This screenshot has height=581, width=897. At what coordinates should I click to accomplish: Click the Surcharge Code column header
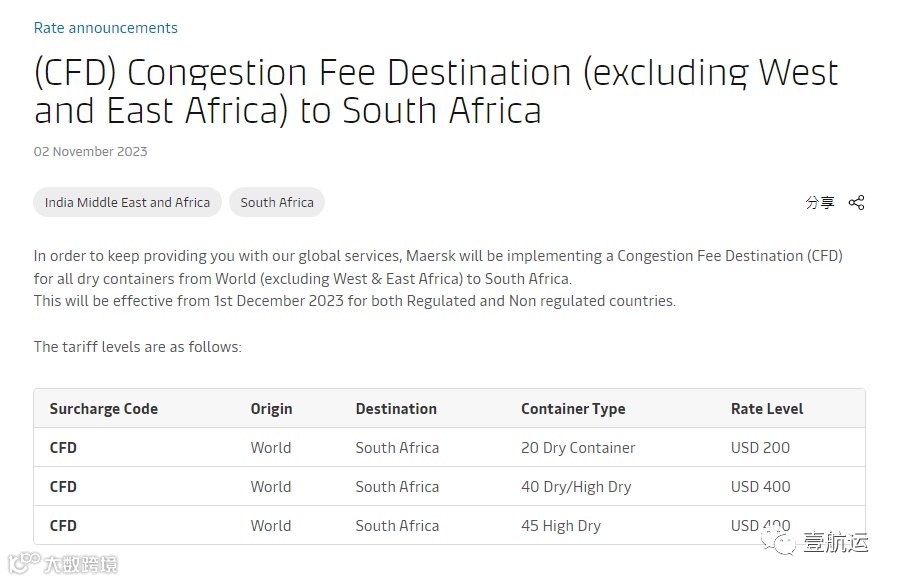click(104, 409)
